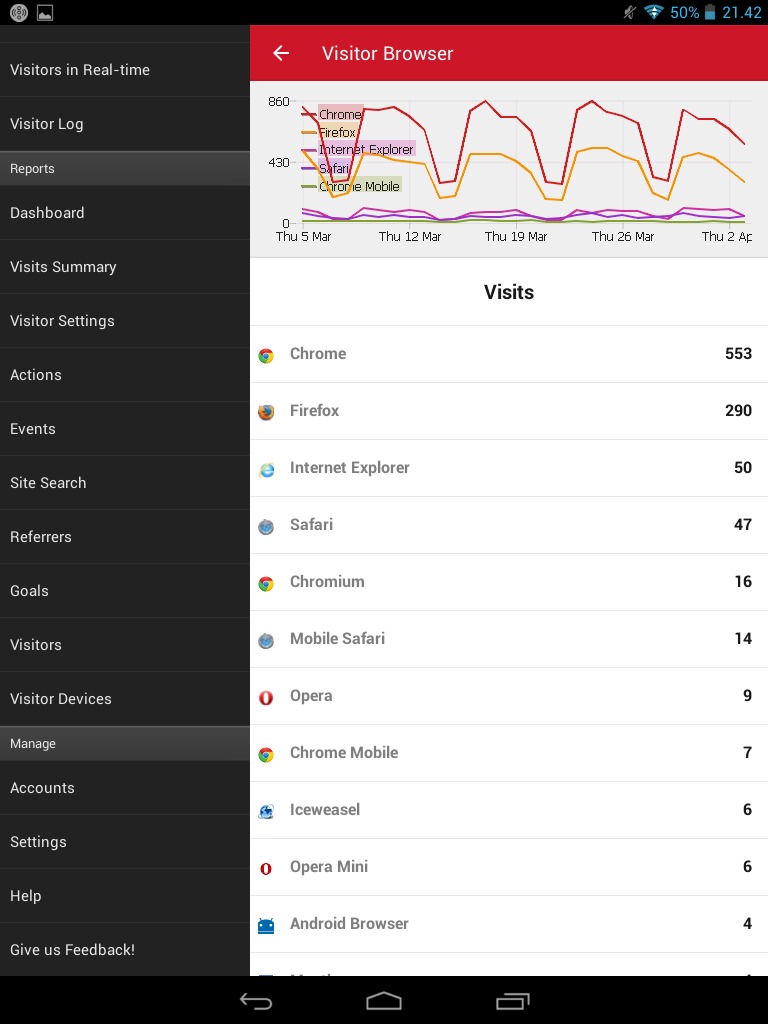Tap the Chrome browser icon in list
The width and height of the screenshot is (768, 1024).
(x=266, y=355)
